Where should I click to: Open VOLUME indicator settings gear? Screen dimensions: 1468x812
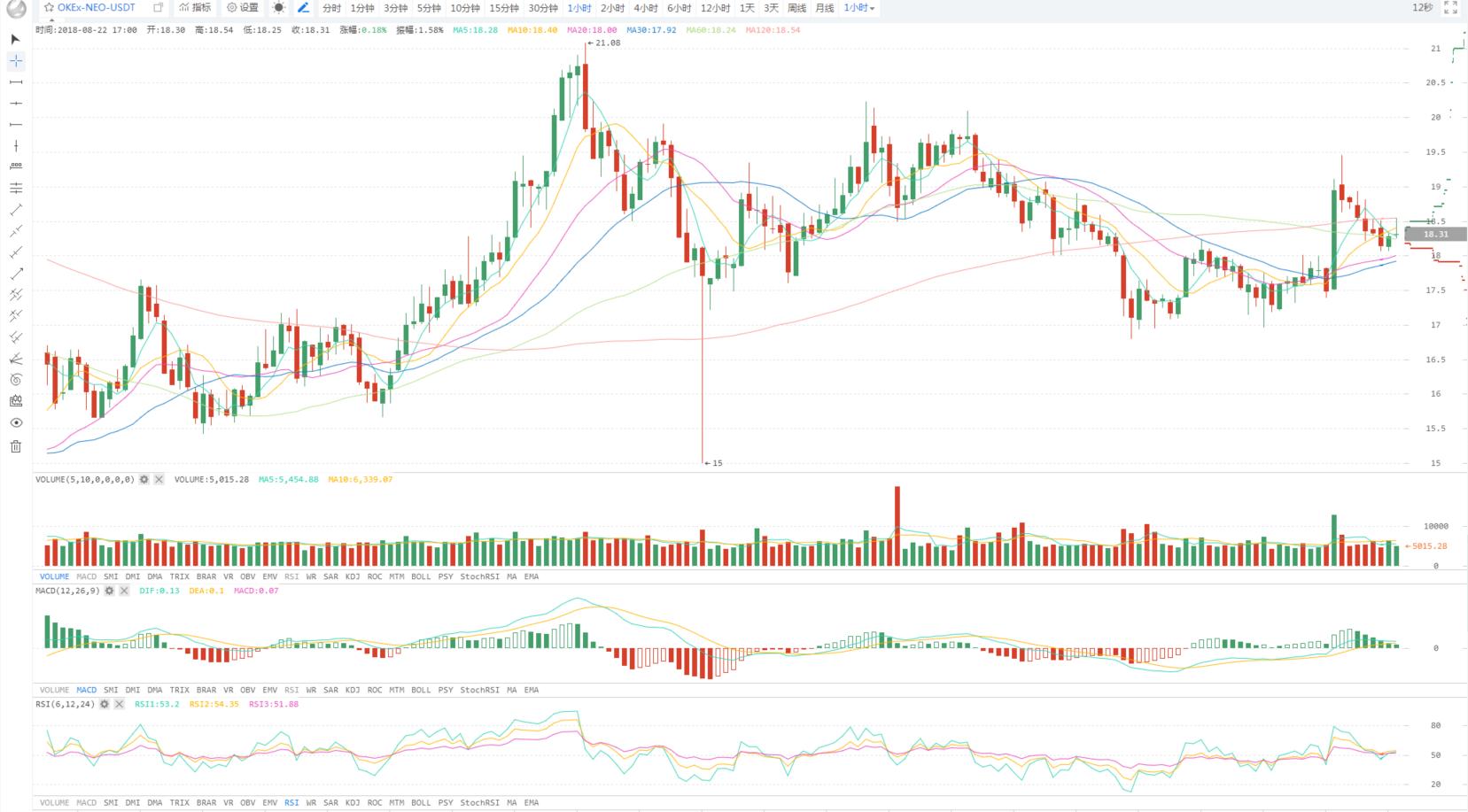point(144,479)
